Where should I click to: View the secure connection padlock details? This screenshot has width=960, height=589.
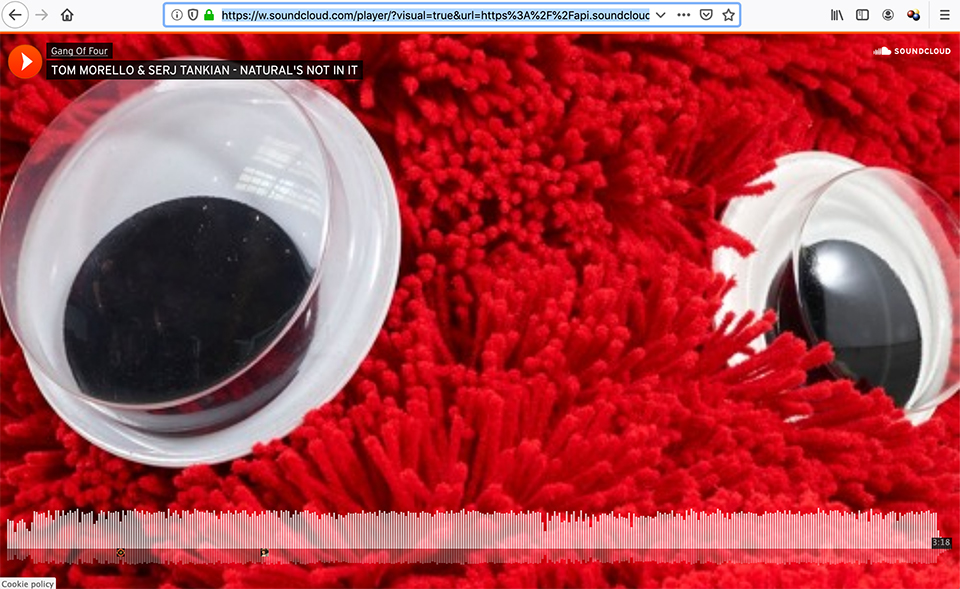click(209, 15)
